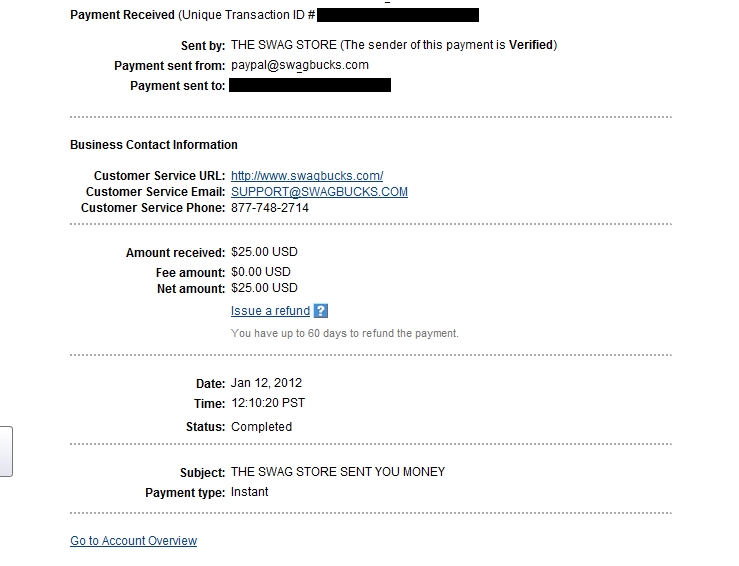Click the Jan 12, 2012 date value
The image size is (739, 566).
266,383
